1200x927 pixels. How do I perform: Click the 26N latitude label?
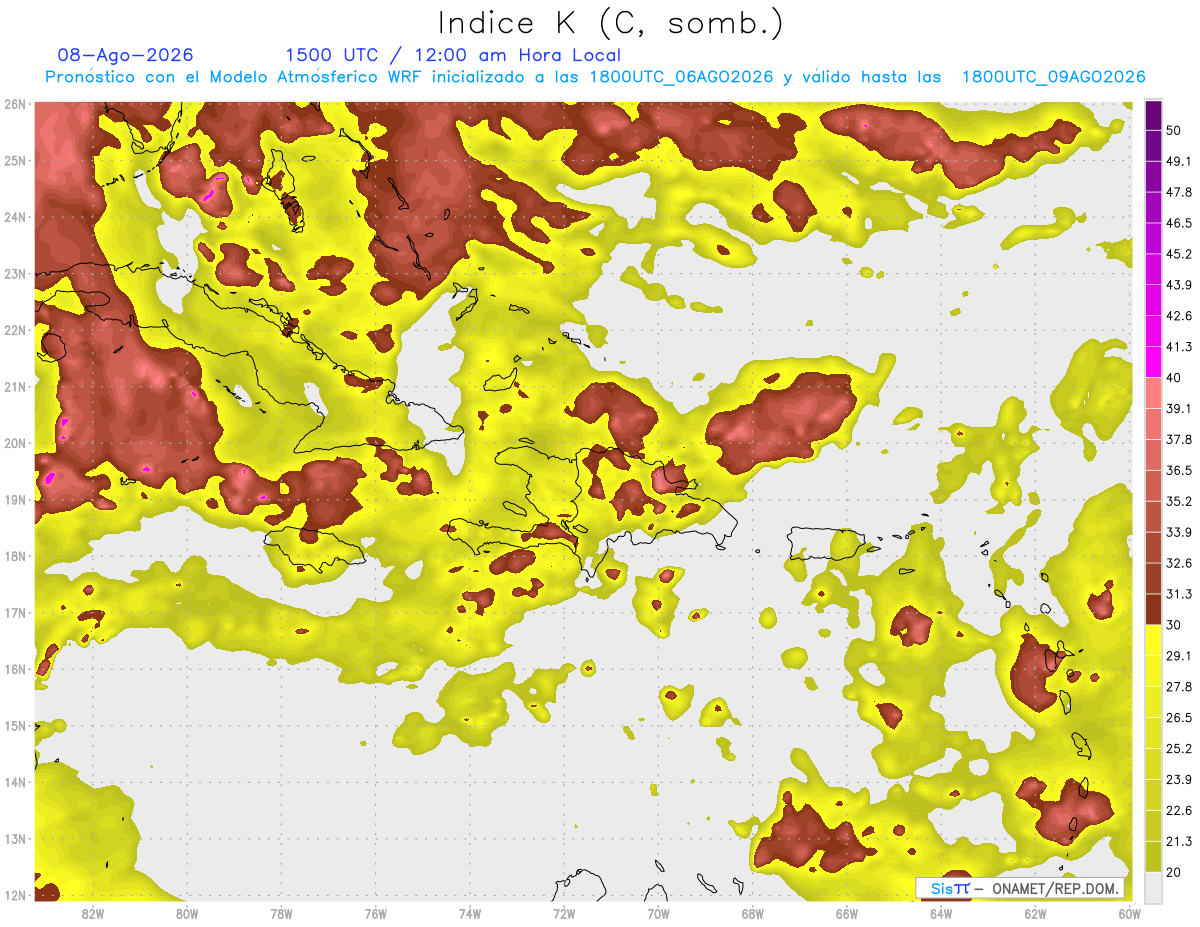coord(14,104)
